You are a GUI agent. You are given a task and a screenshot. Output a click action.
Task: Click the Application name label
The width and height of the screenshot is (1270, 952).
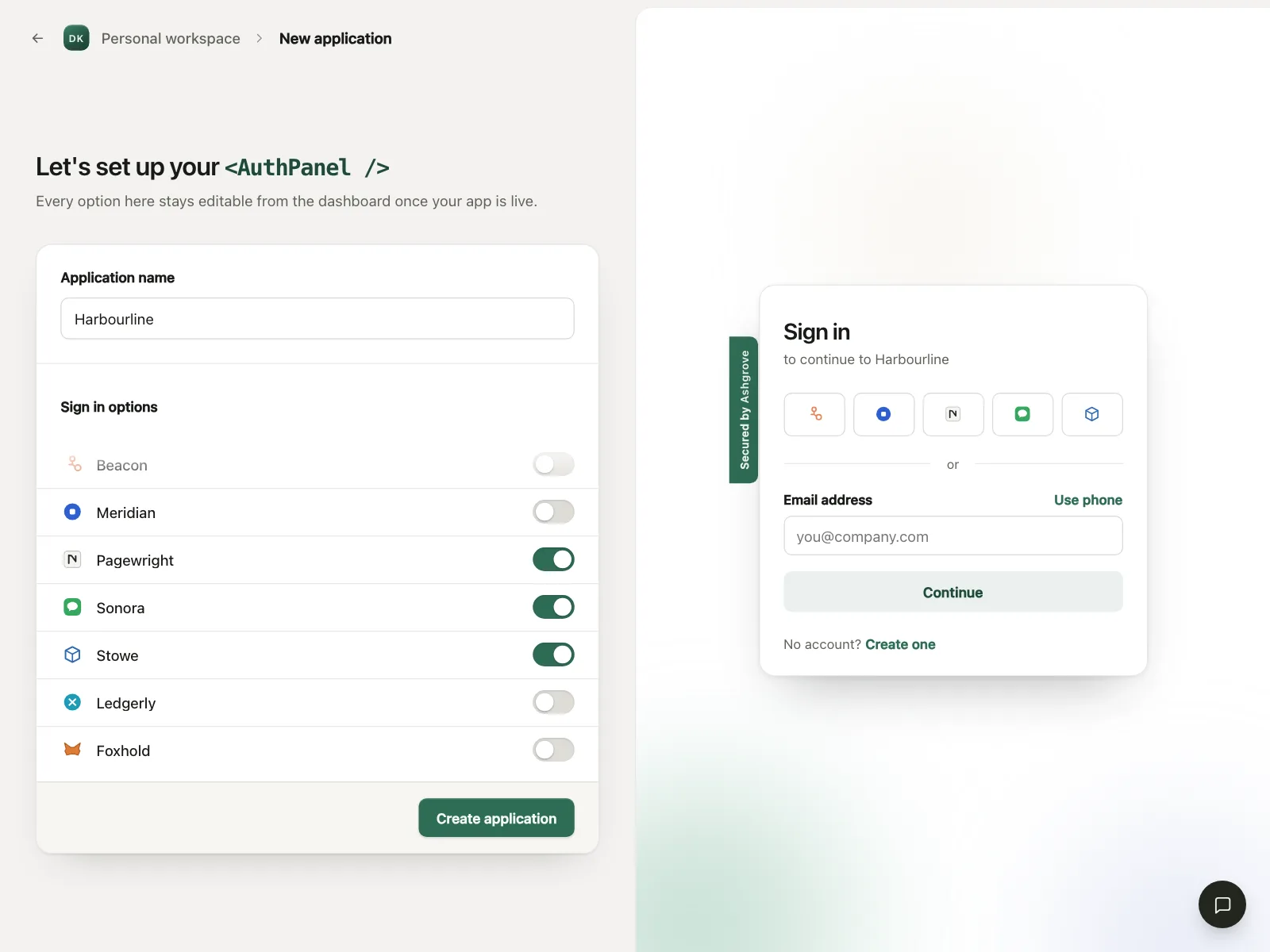pos(117,278)
